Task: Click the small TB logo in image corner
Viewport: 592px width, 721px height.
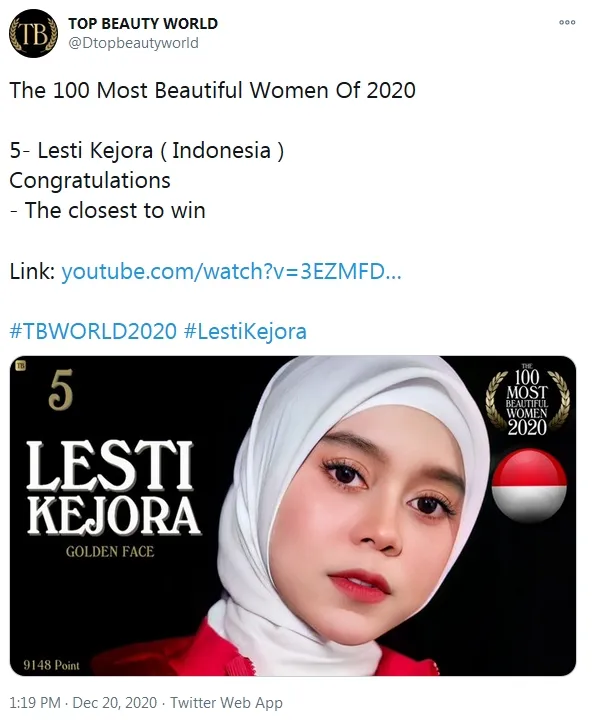Action: coord(20,366)
